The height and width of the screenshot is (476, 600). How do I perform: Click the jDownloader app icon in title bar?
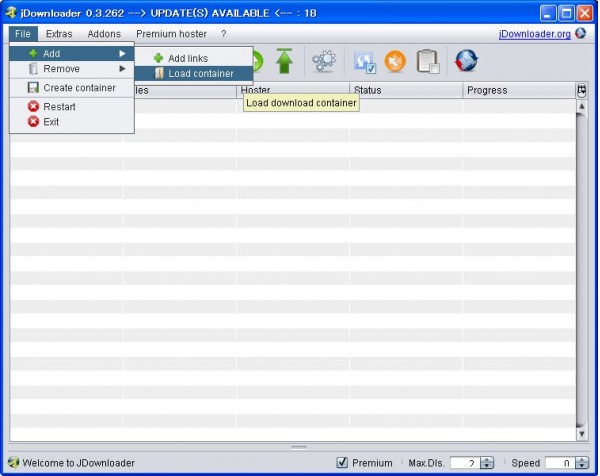point(11,13)
